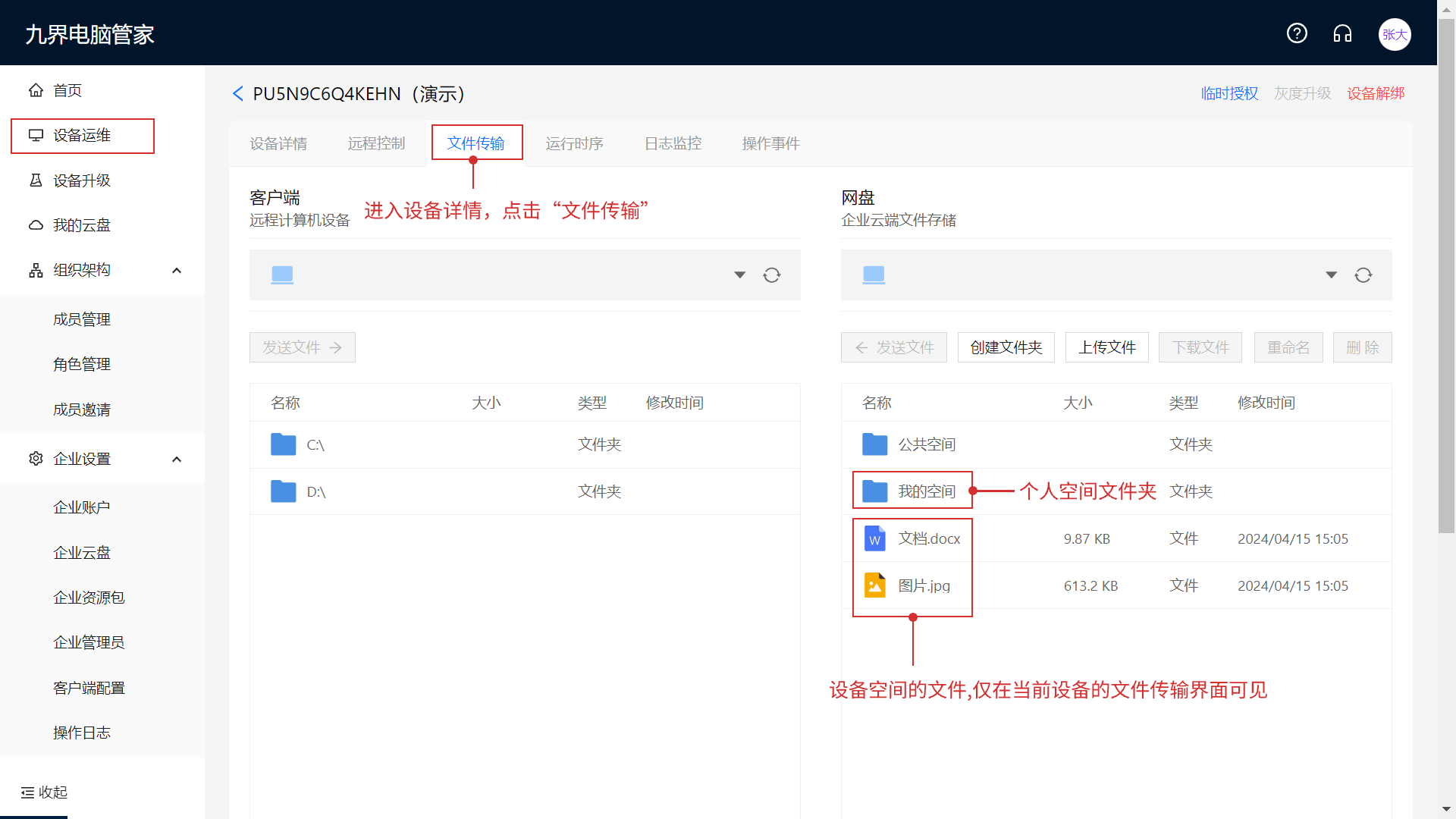The height and width of the screenshot is (819, 1456).
Task: Click the 临时授权 link
Action: (x=1229, y=93)
